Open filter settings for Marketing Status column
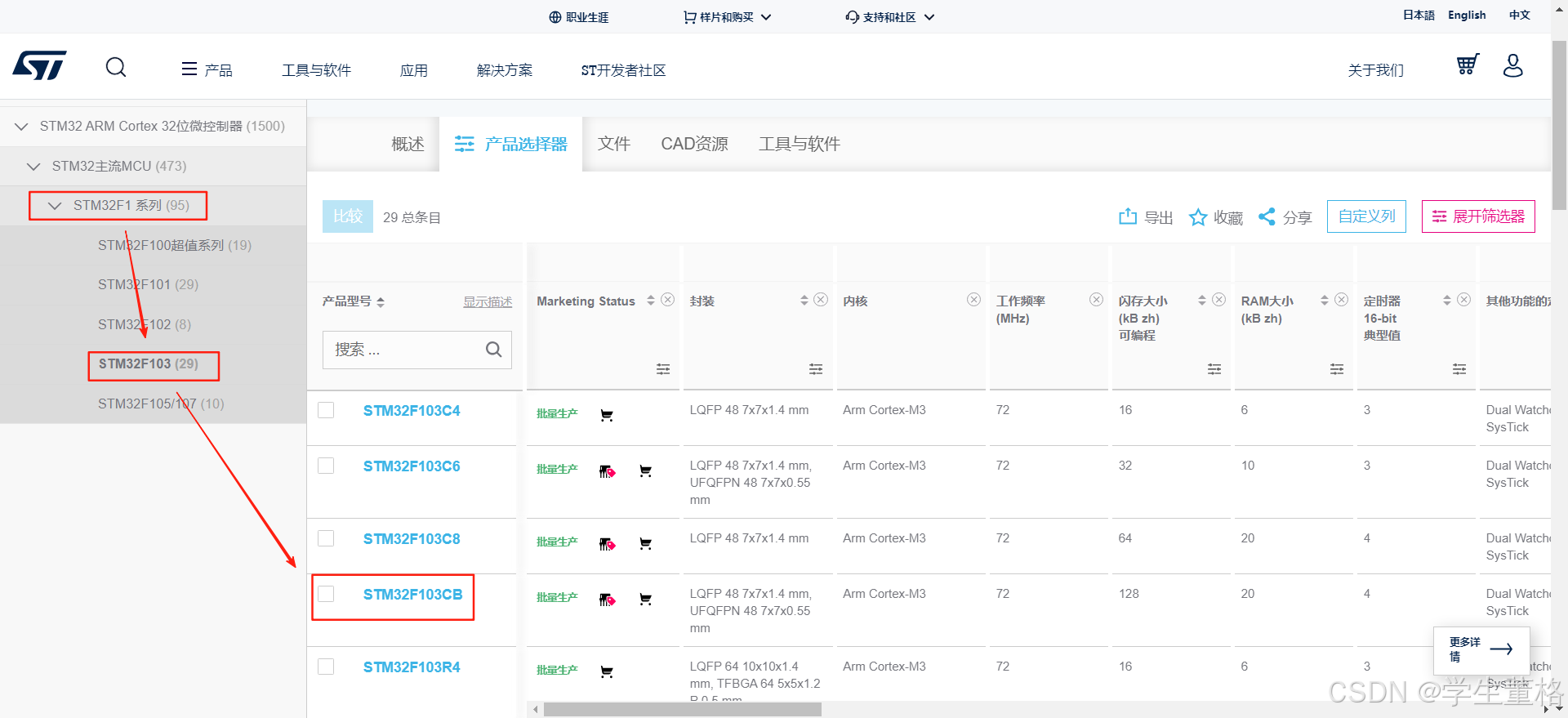The image size is (1568, 718). click(663, 369)
